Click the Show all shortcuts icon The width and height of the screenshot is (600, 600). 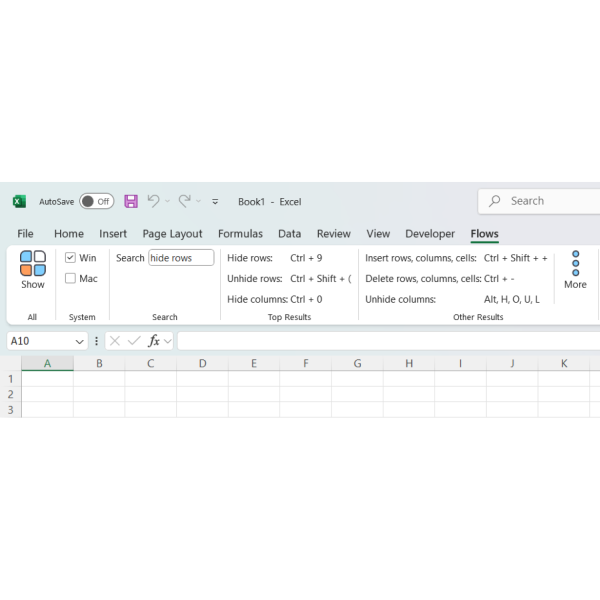(33, 270)
